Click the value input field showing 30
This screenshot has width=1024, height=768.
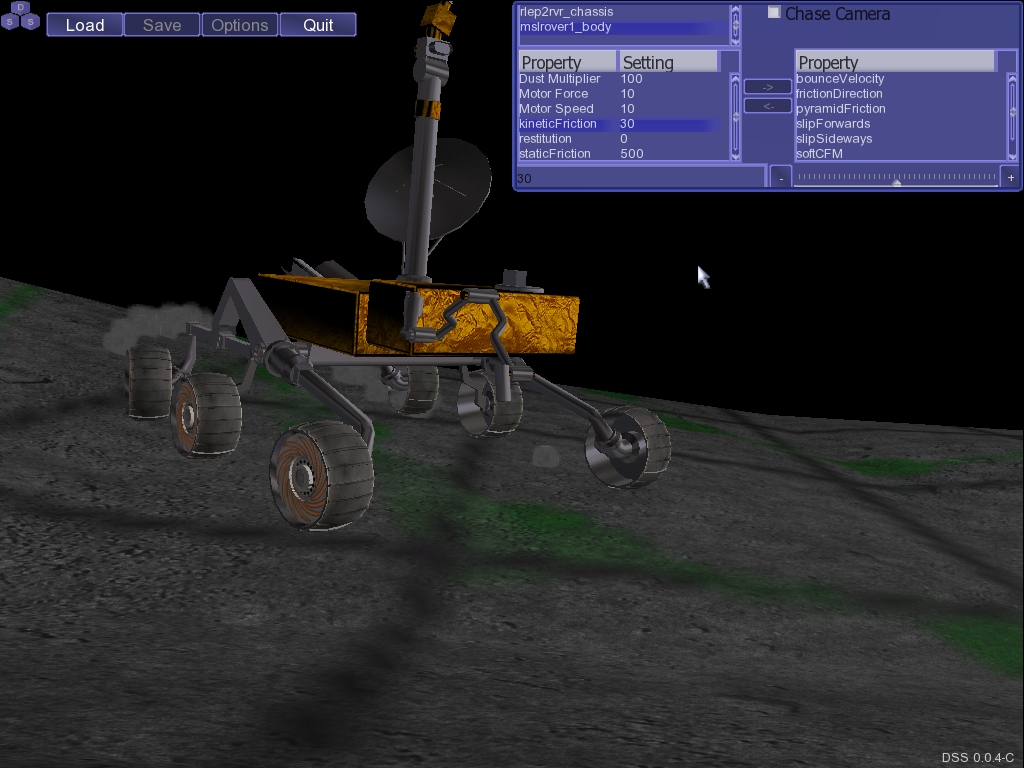point(640,178)
